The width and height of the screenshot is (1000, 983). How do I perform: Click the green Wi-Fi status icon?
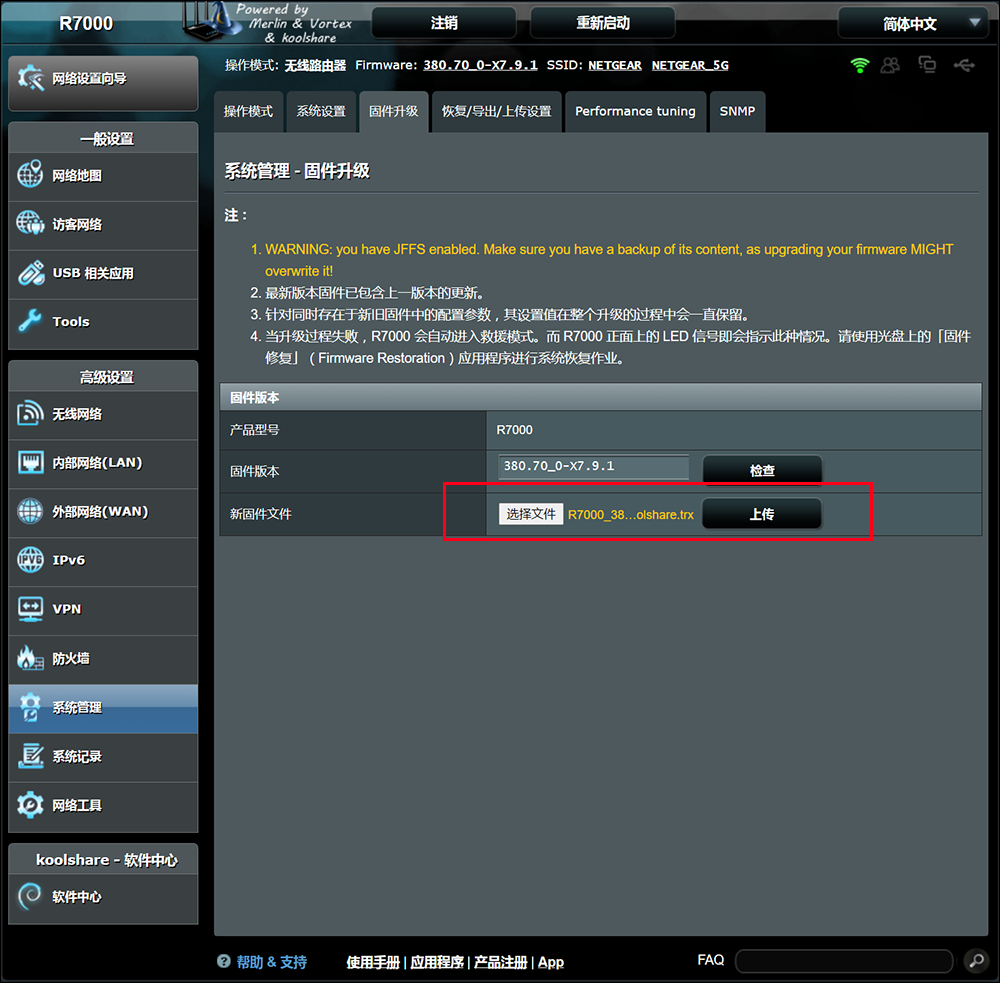(x=858, y=63)
